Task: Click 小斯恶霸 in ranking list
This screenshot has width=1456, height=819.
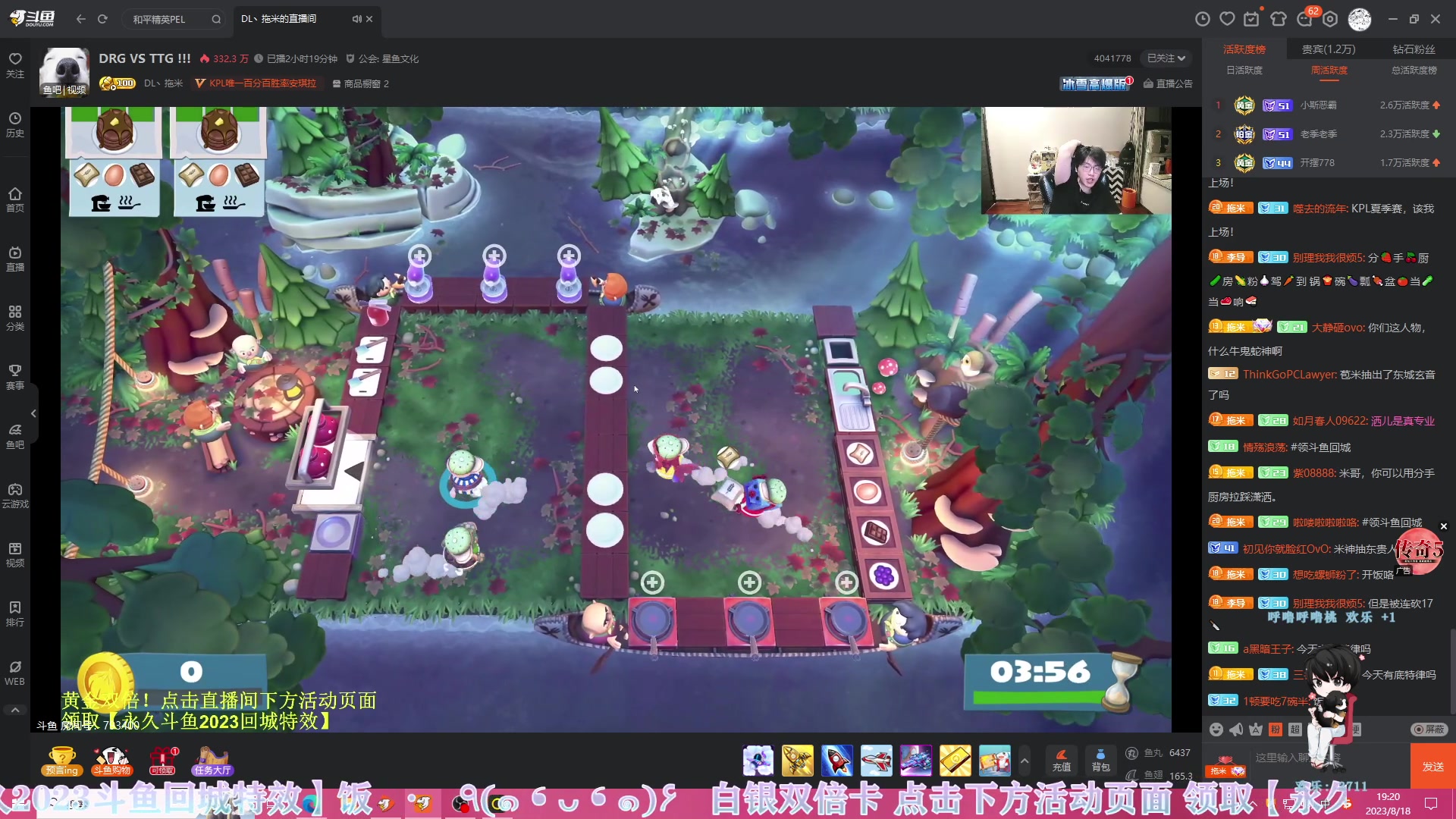Action: pyautogui.click(x=1319, y=105)
